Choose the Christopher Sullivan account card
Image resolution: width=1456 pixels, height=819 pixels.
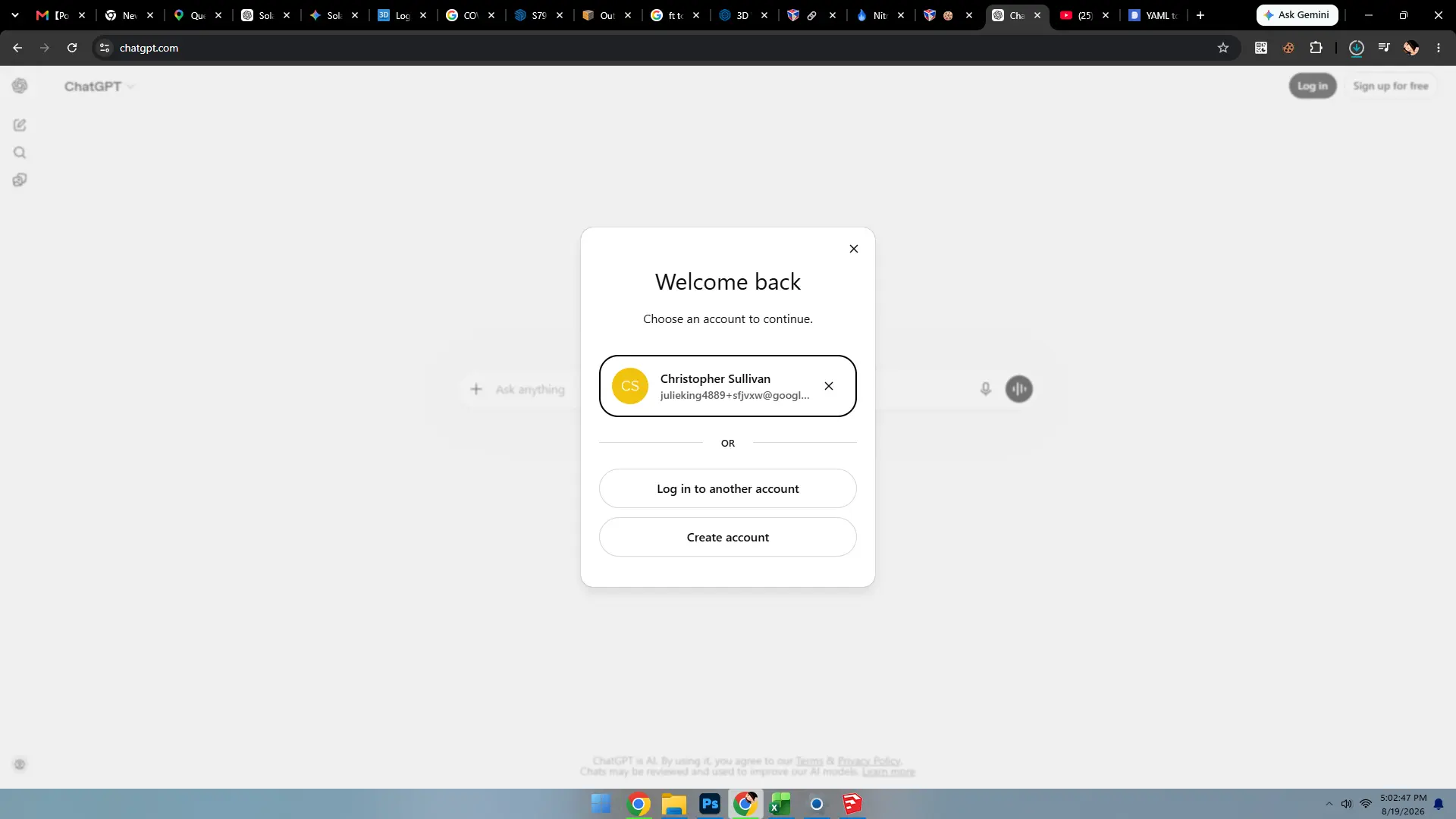[728, 386]
